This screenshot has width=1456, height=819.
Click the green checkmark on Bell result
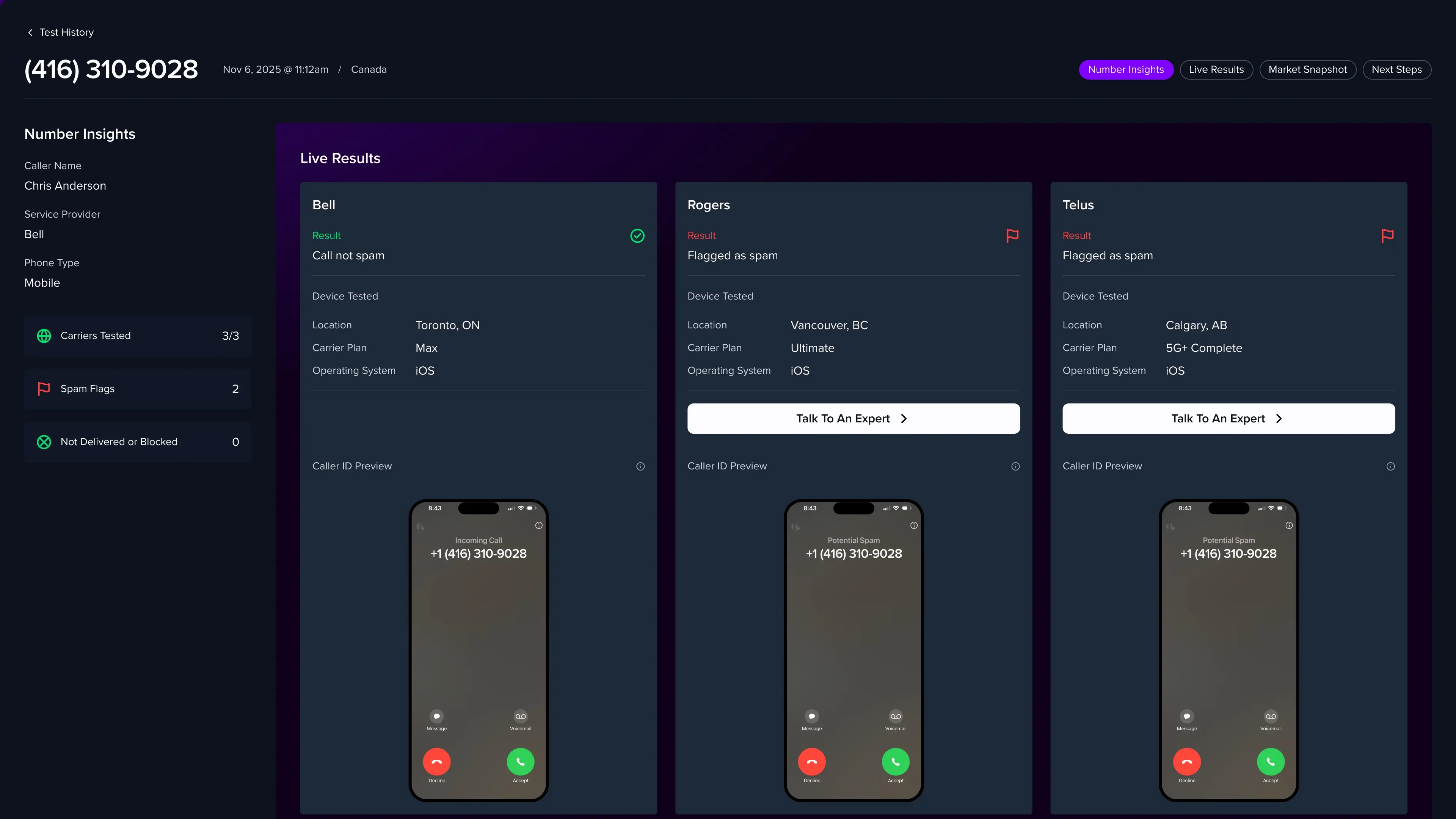[637, 236]
